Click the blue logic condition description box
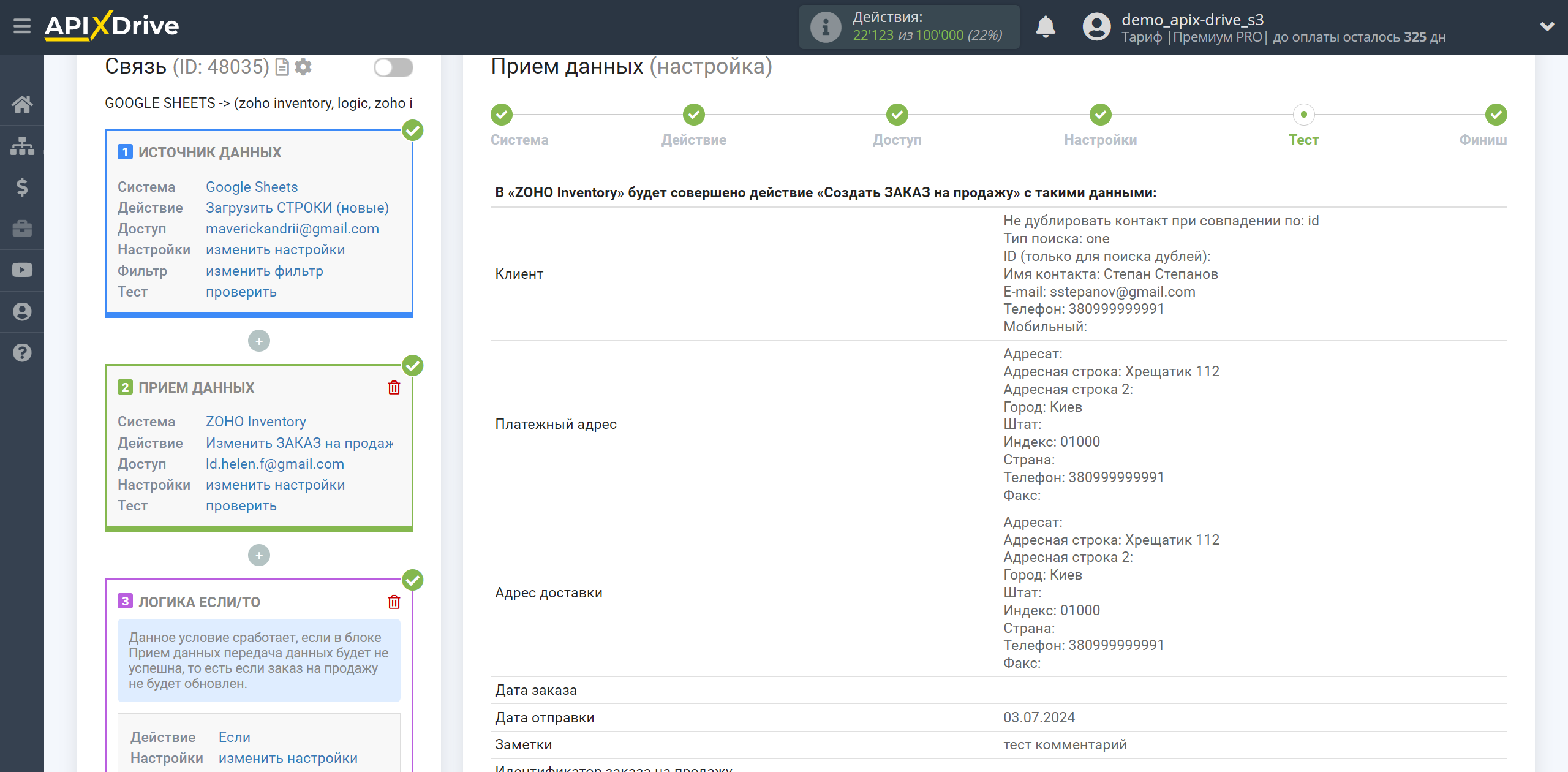The height and width of the screenshot is (772, 1568). (x=258, y=660)
